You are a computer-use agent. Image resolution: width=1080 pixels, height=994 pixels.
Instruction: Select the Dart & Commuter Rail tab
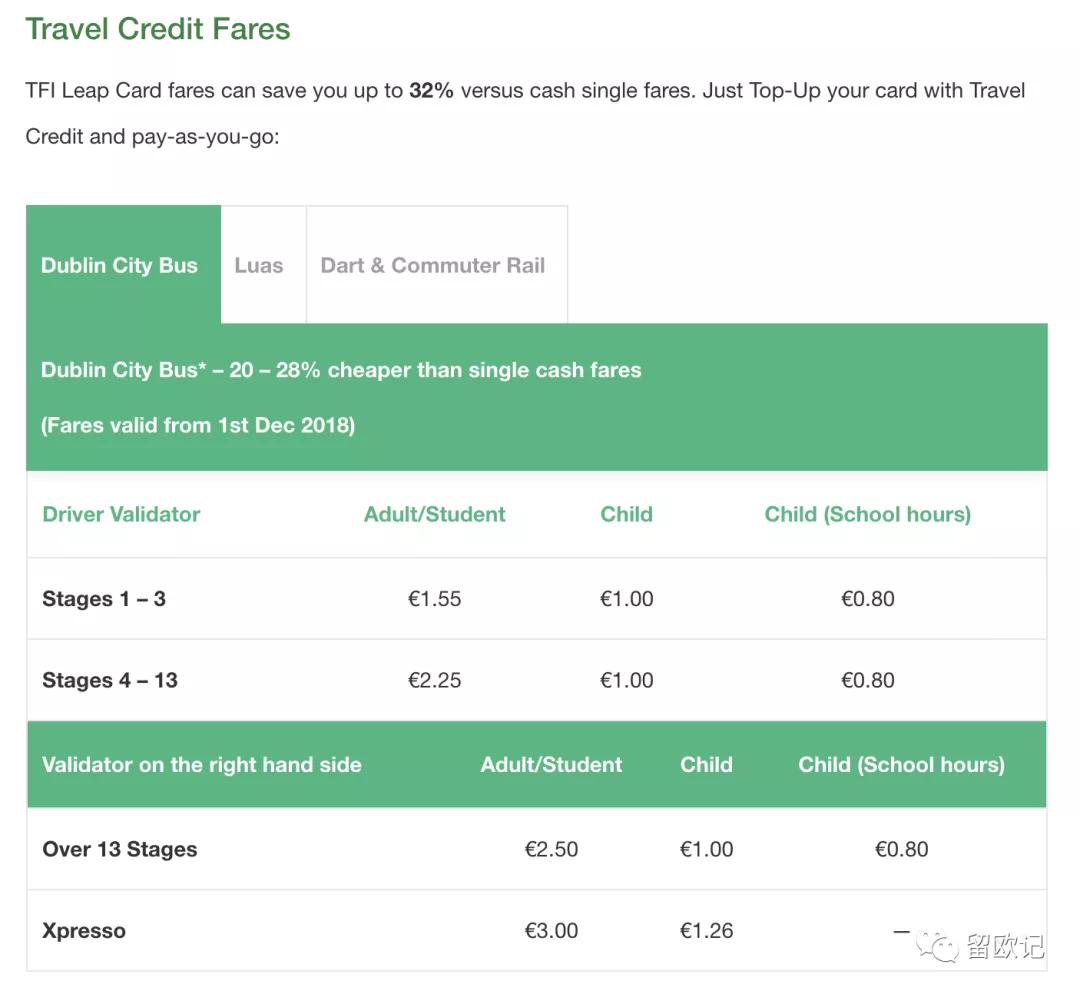(x=433, y=266)
